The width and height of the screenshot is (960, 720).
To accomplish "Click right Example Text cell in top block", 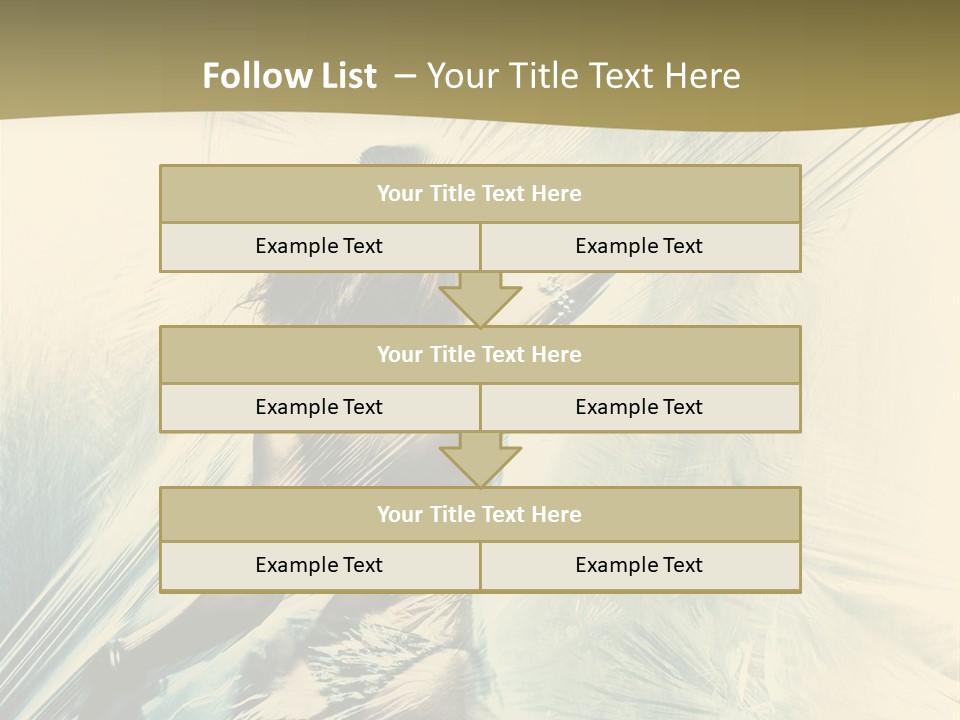I will [x=639, y=247].
